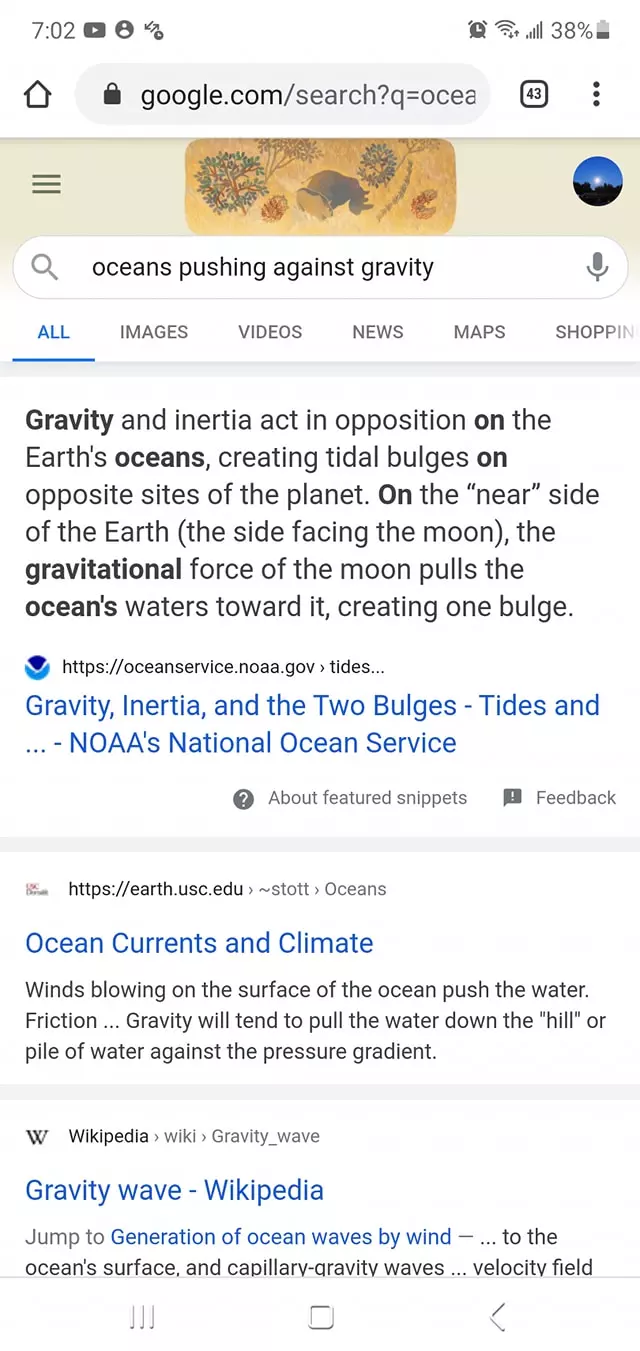Image resolution: width=640 pixels, height=1351 pixels.
Task: Tap the Google account profile avatar
Action: tap(597, 182)
